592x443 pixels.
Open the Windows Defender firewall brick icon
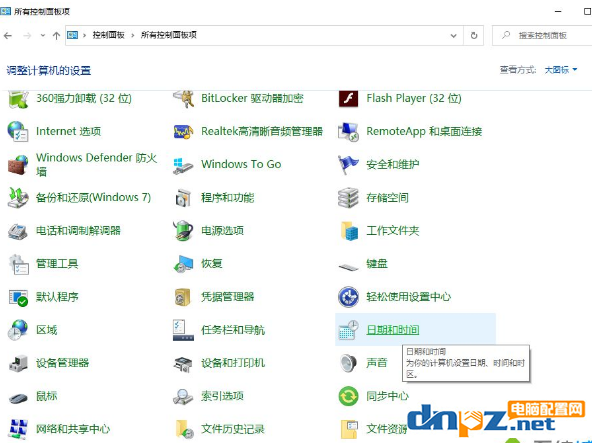click(18, 165)
